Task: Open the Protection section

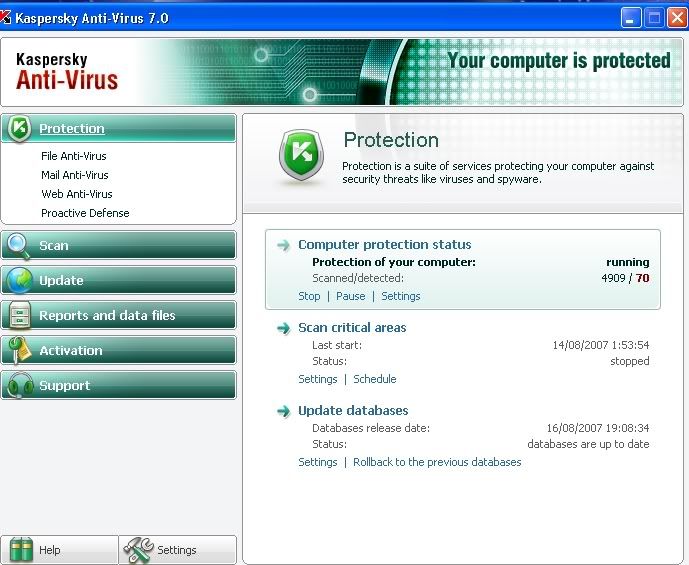Action: 119,128
